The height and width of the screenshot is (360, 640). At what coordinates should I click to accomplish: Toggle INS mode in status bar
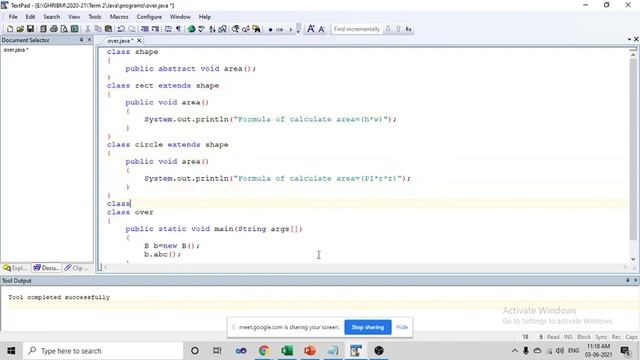click(x=568, y=337)
